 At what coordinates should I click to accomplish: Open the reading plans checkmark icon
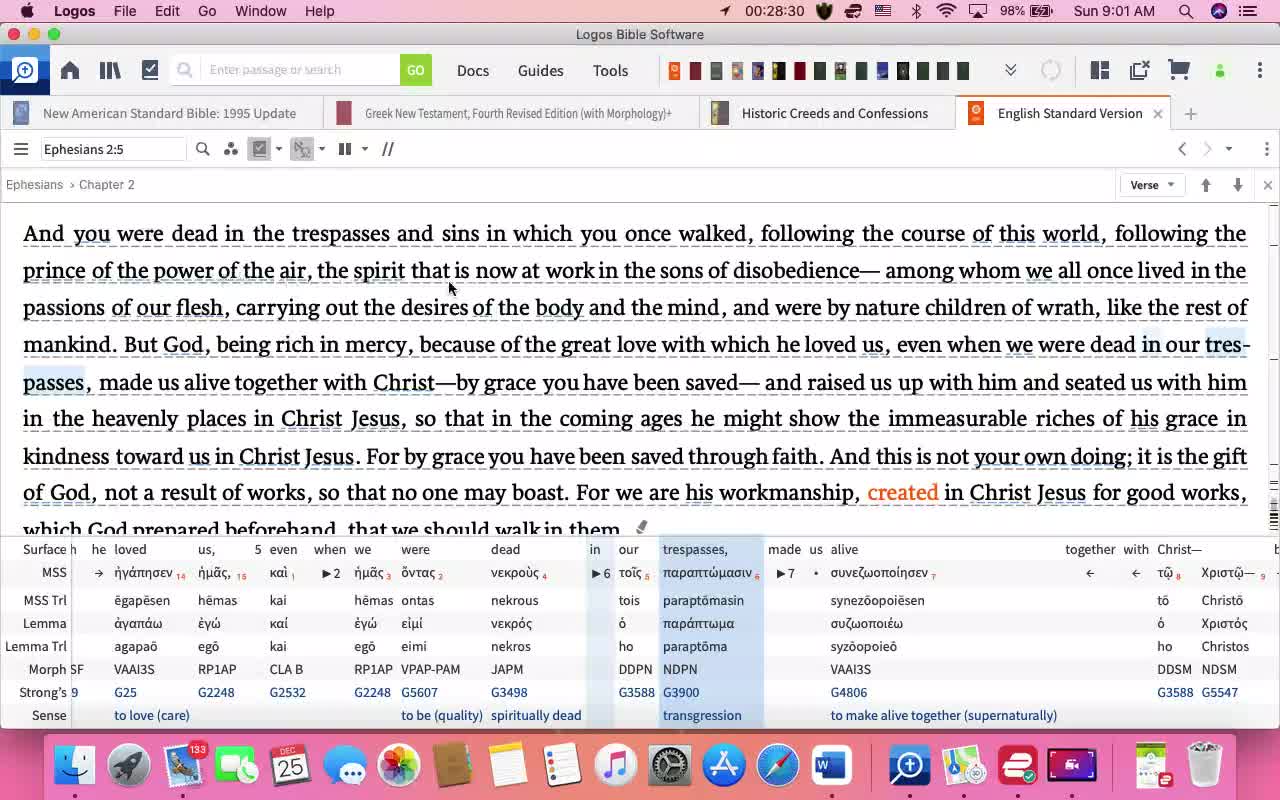(x=150, y=70)
